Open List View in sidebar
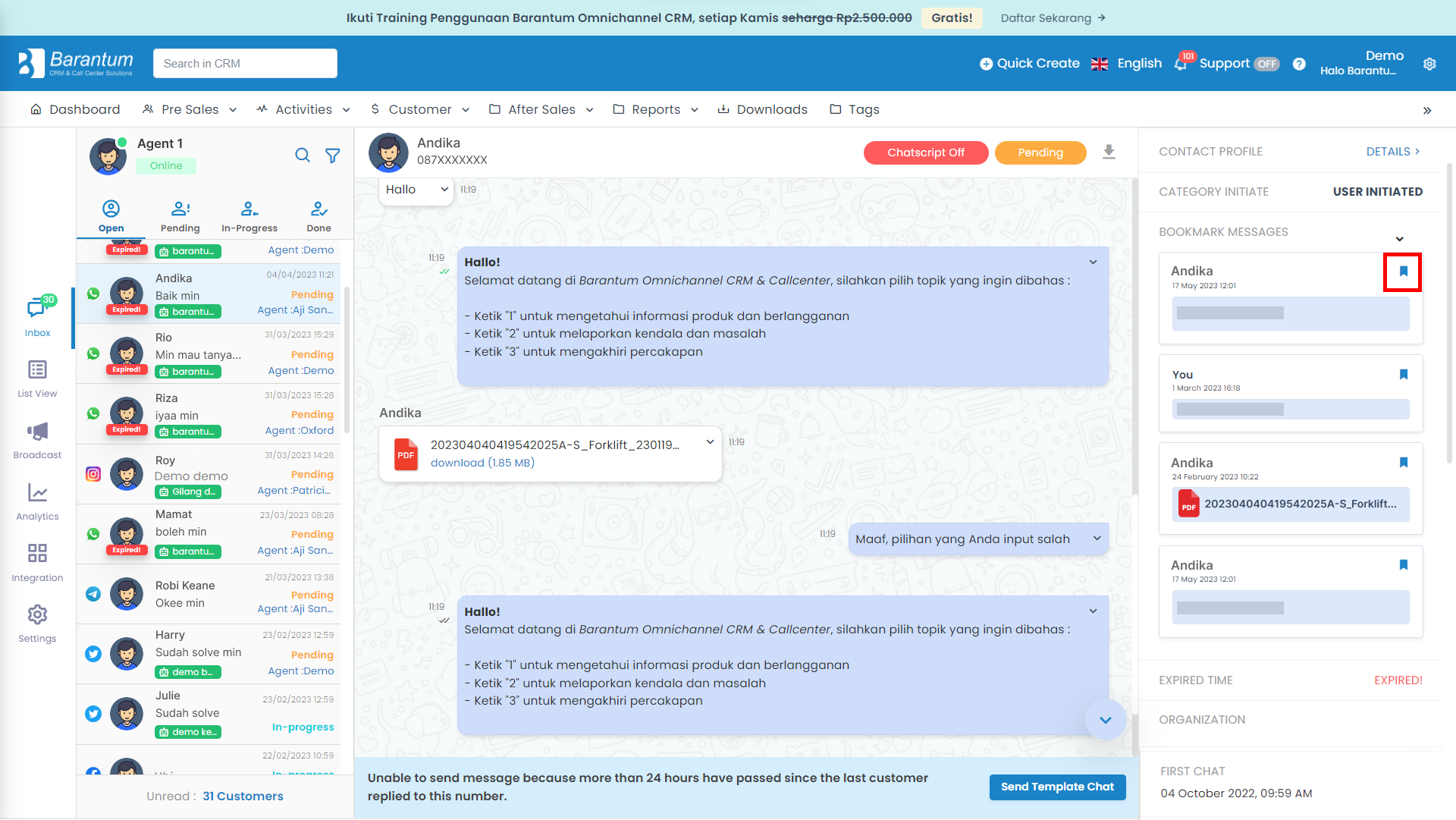The image size is (1456, 820). tap(37, 370)
